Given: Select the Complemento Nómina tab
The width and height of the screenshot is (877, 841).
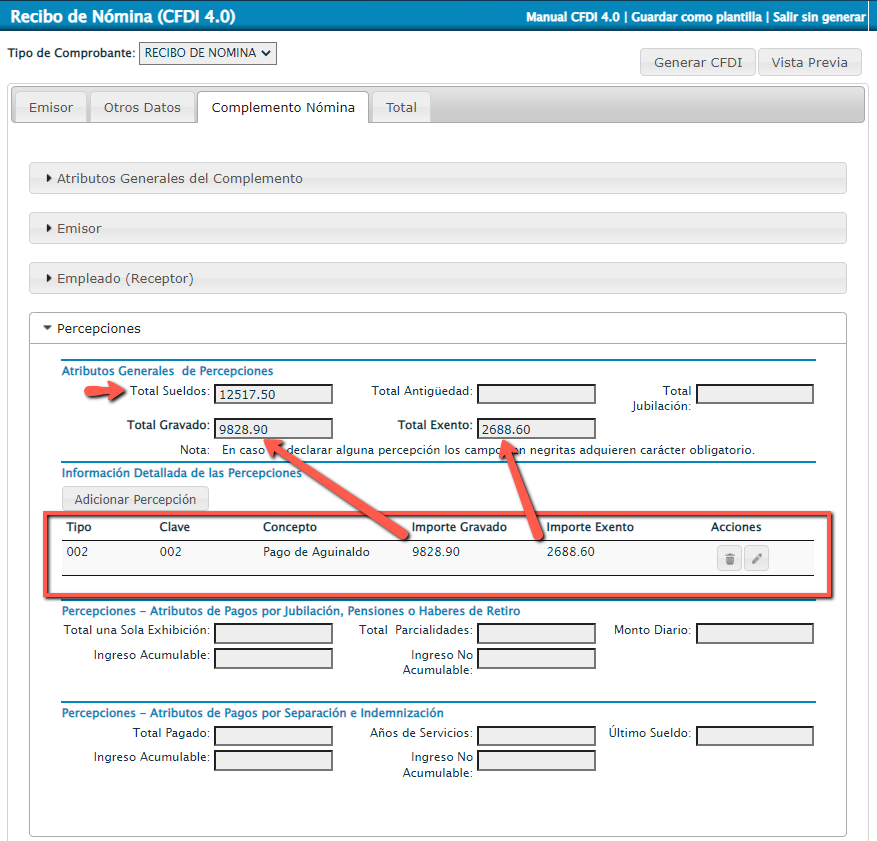Looking at the screenshot, I should click(283, 107).
